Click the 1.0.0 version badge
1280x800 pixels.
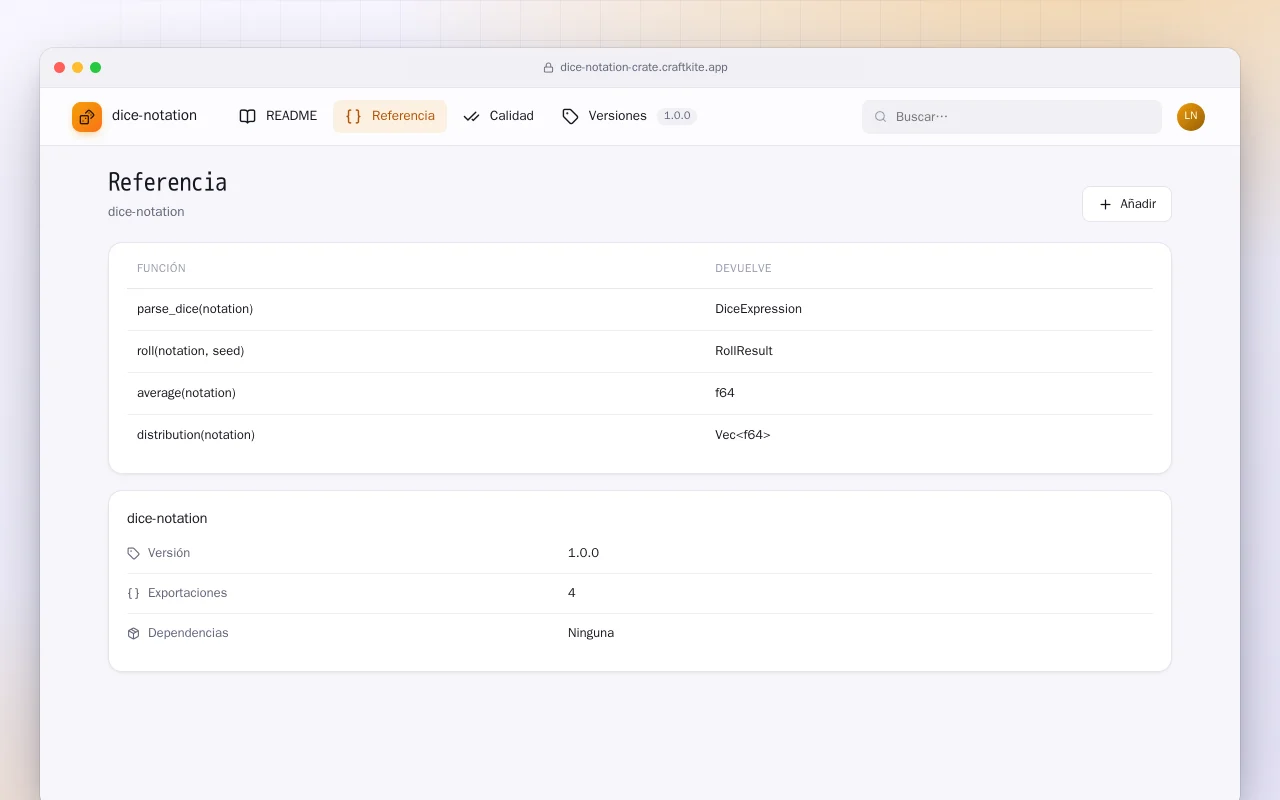tap(677, 116)
